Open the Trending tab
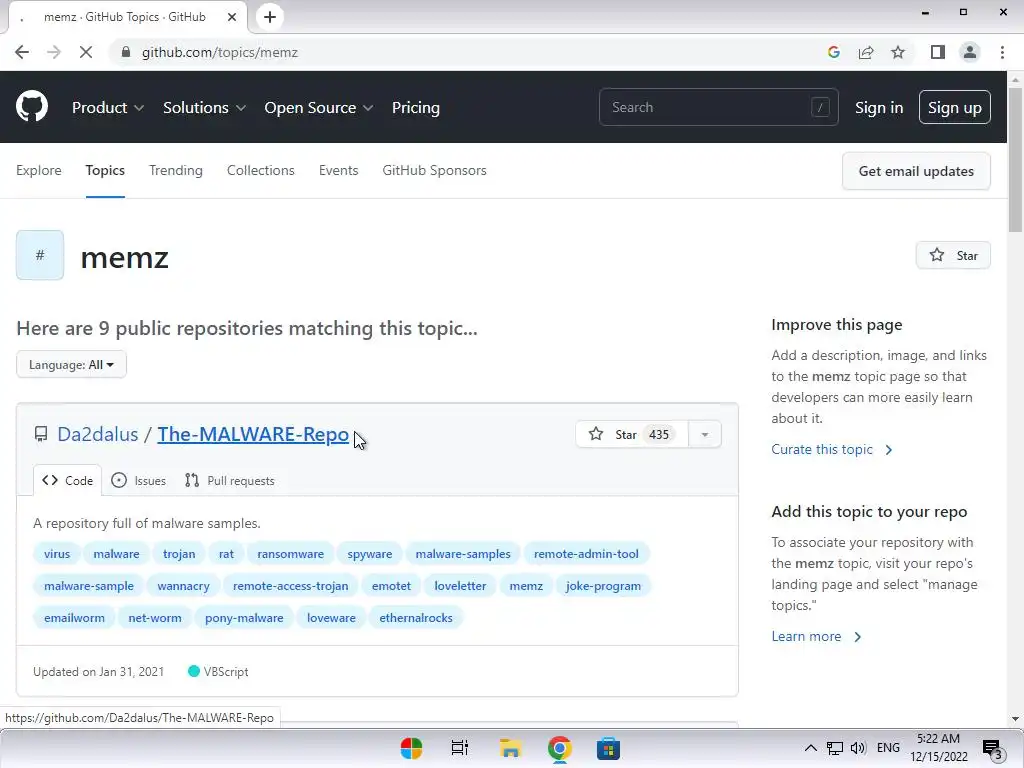This screenshot has height=768, width=1024. click(x=176, y=170)
